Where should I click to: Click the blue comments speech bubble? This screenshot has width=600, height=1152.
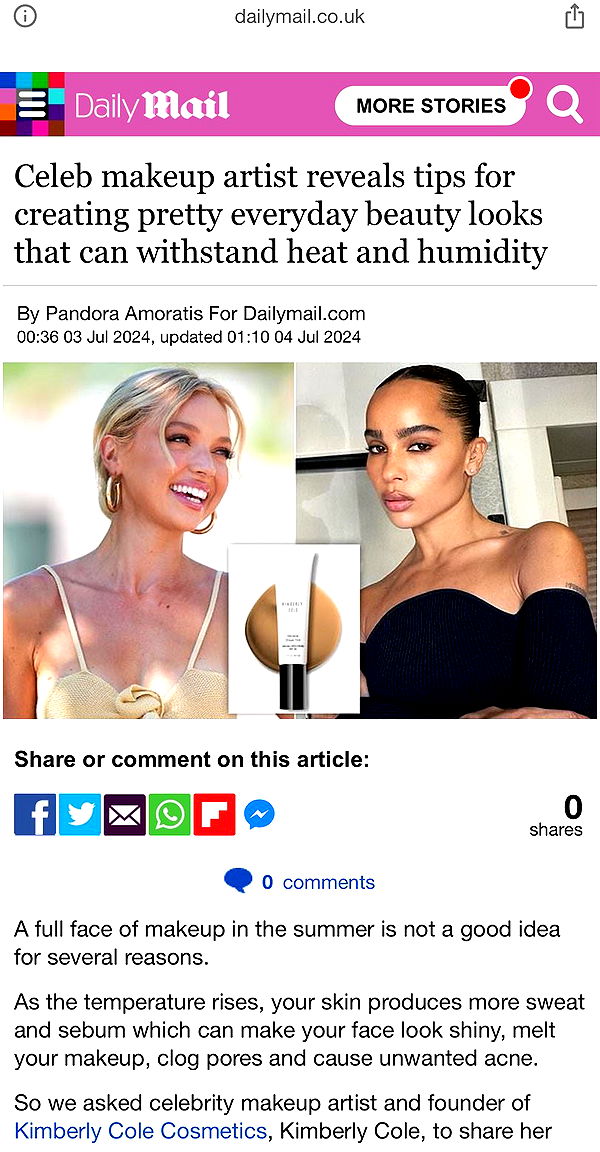tap(238, 880)
